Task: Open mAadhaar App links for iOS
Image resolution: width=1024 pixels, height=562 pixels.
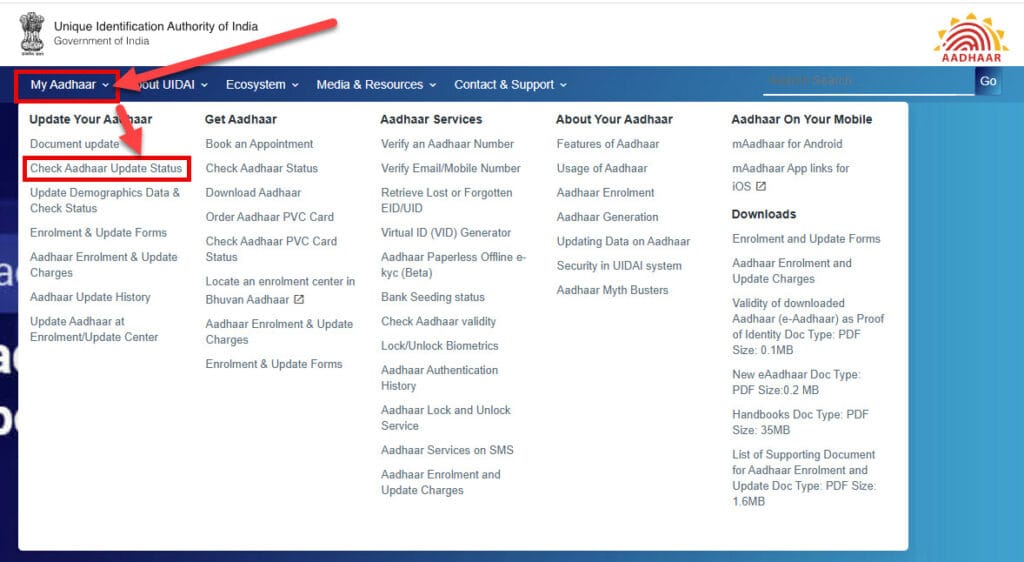Action: coord(790,177)
